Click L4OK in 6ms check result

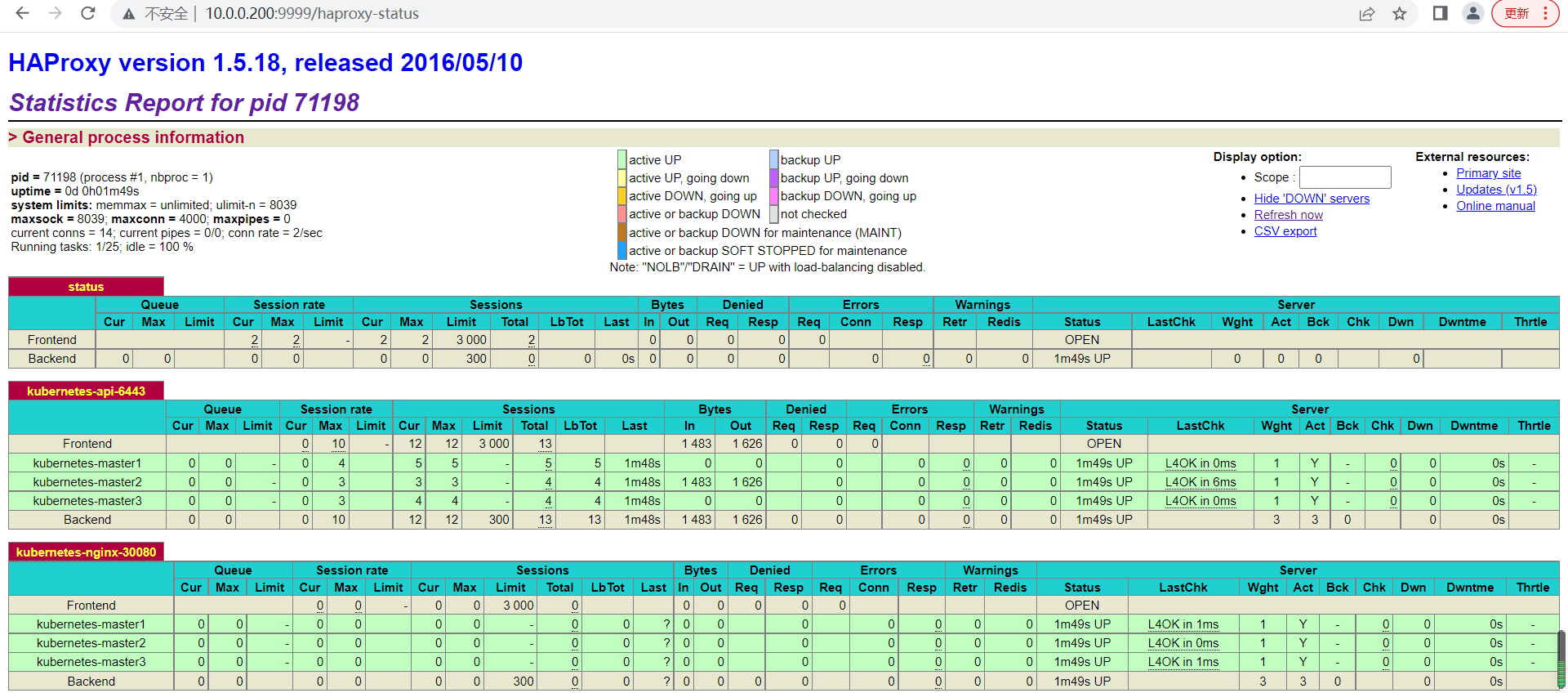point(1200,482)
